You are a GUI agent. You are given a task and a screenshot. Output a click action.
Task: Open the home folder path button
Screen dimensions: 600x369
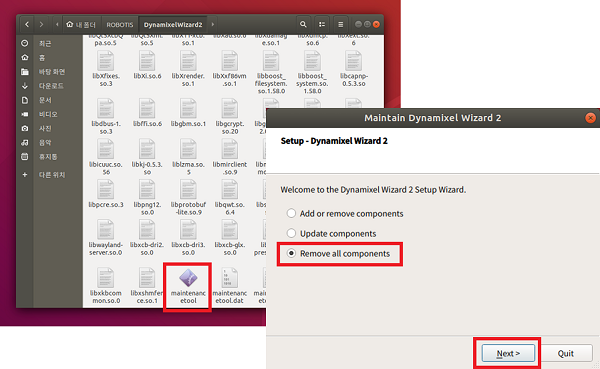pos(81,24)
